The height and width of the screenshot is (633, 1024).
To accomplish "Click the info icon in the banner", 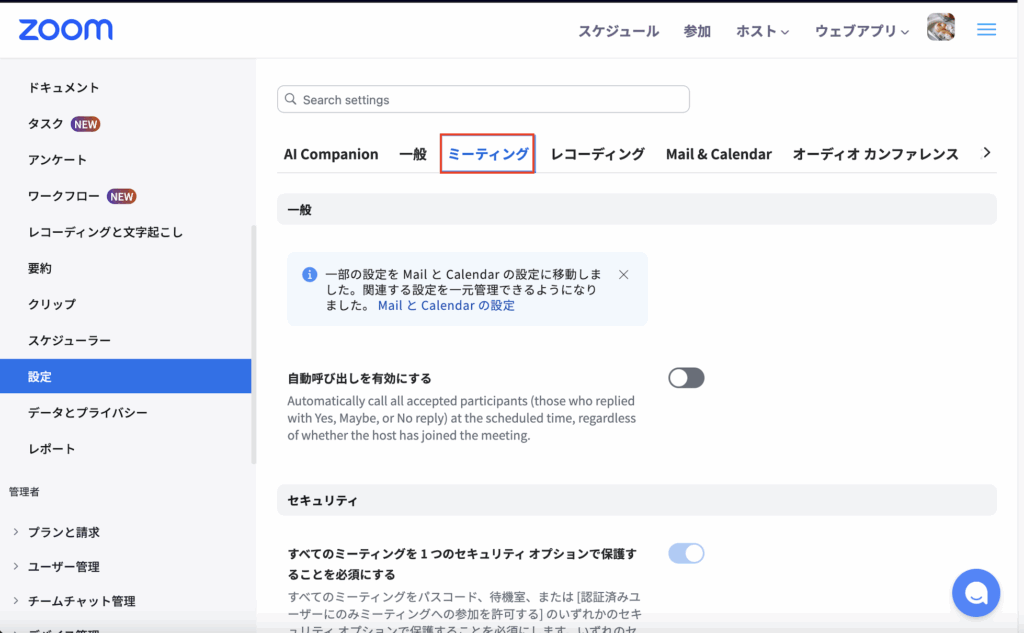I will pyautogui.click(x=310, y=274).
